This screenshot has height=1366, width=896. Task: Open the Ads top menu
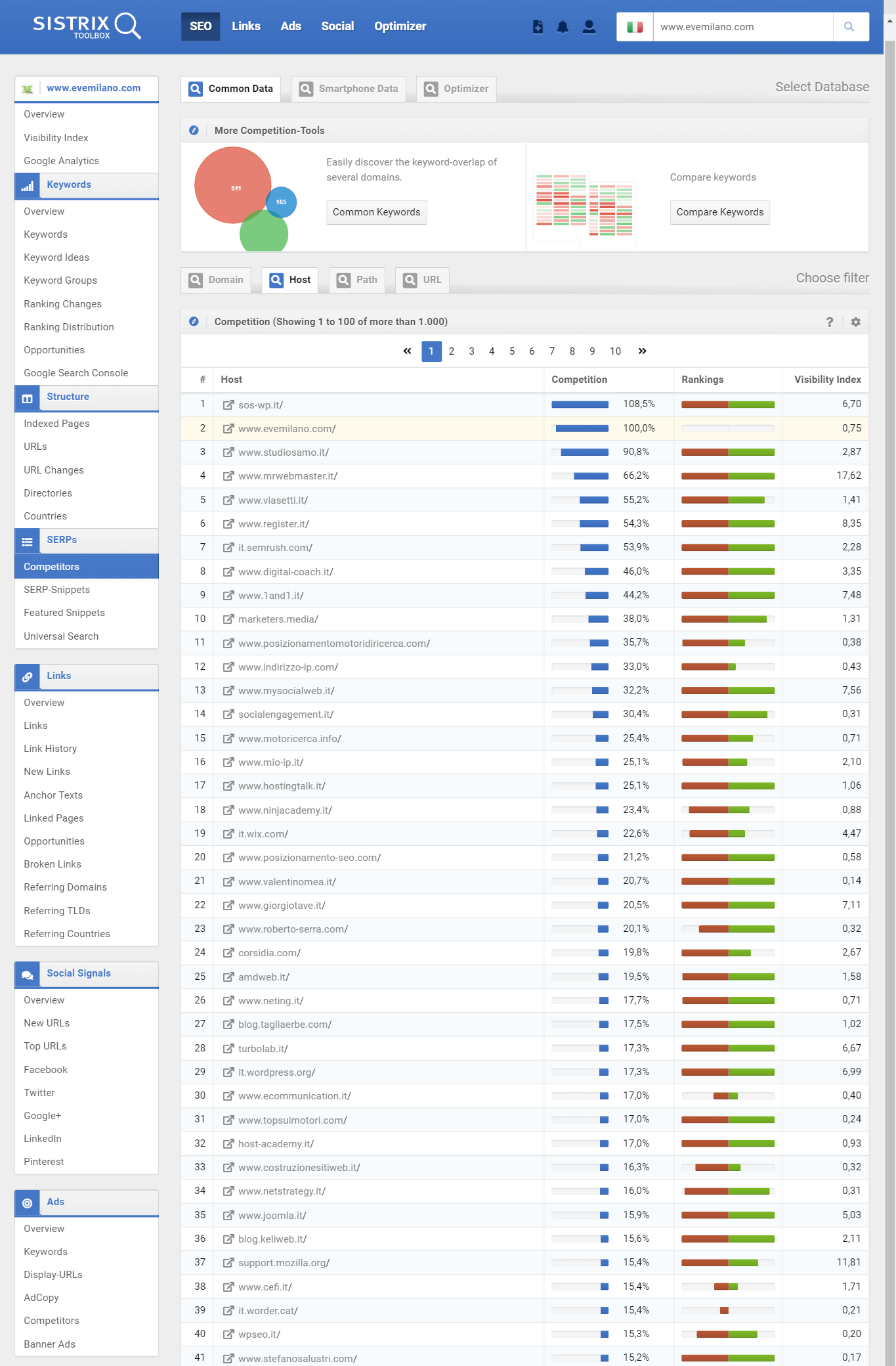coord(291,26)
